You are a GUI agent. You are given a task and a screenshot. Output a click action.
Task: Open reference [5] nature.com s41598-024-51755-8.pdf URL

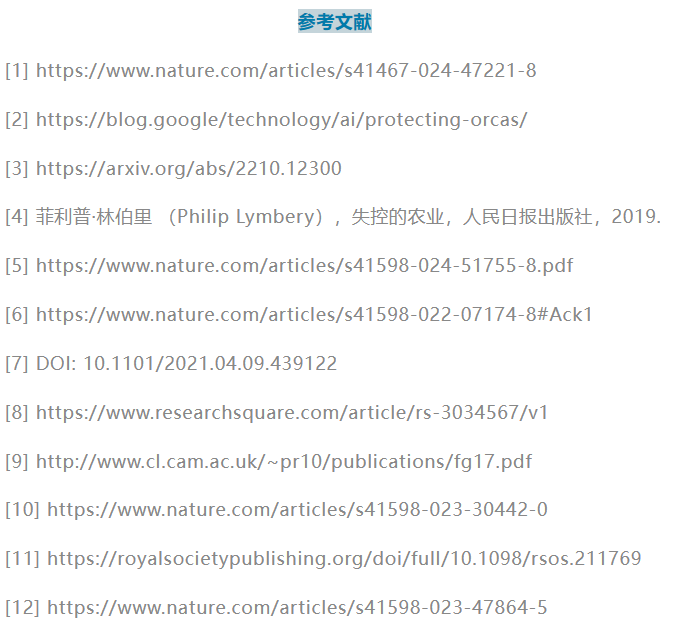tap(304, 266)
